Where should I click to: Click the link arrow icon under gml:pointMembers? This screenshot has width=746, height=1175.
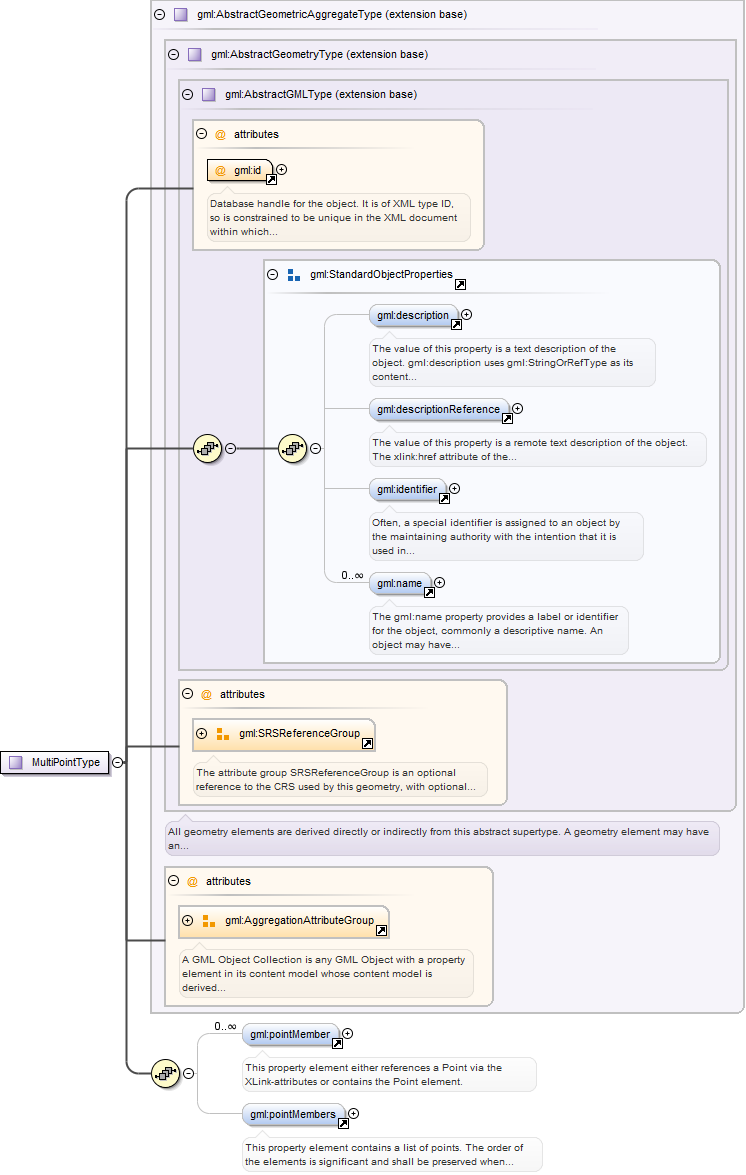pos(343,1123)
